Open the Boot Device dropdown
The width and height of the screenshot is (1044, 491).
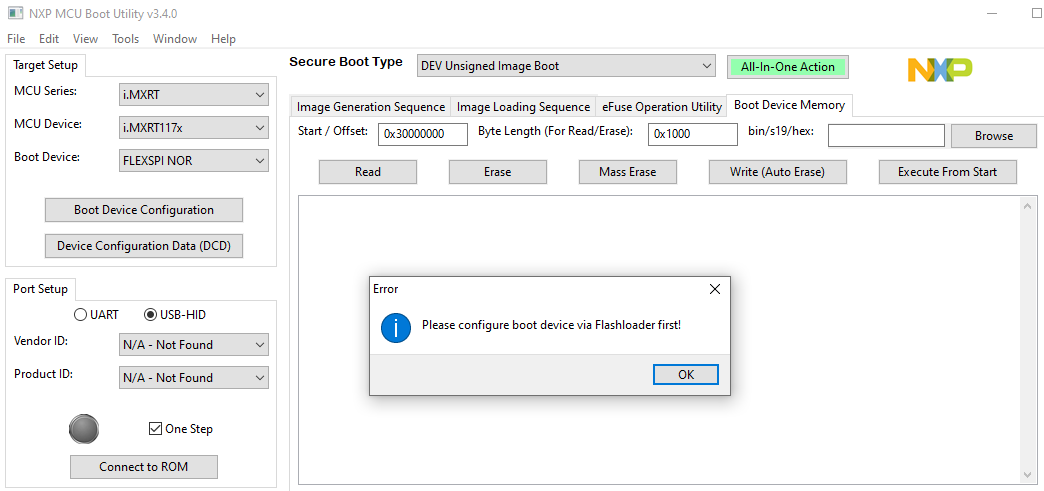[194, 161]
